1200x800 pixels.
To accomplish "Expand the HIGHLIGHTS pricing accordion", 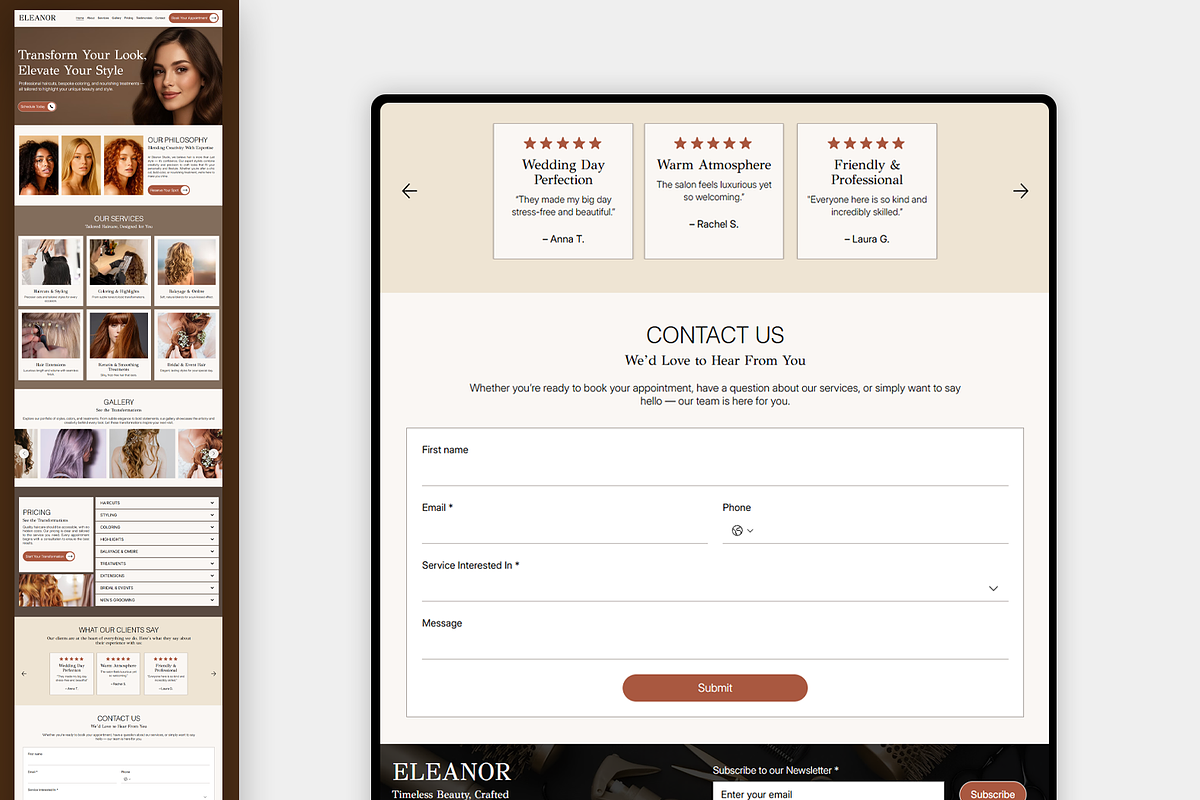I will 157,539.
